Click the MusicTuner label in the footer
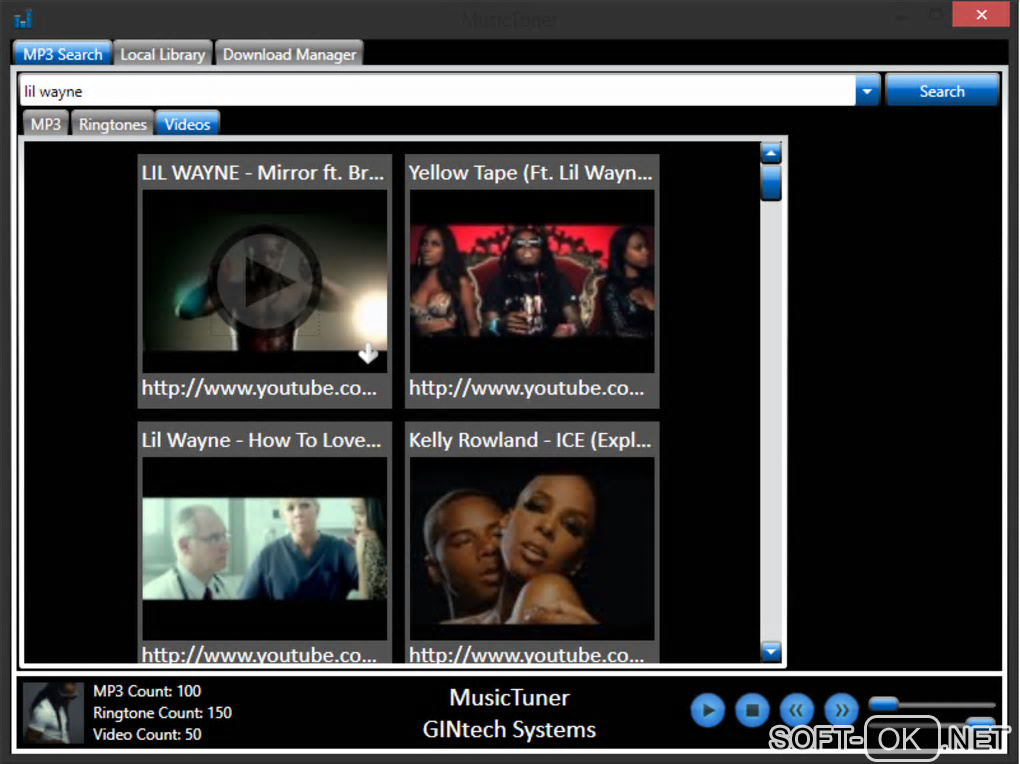The width and height of the screenshot is (1020, 764). [509, 698]
